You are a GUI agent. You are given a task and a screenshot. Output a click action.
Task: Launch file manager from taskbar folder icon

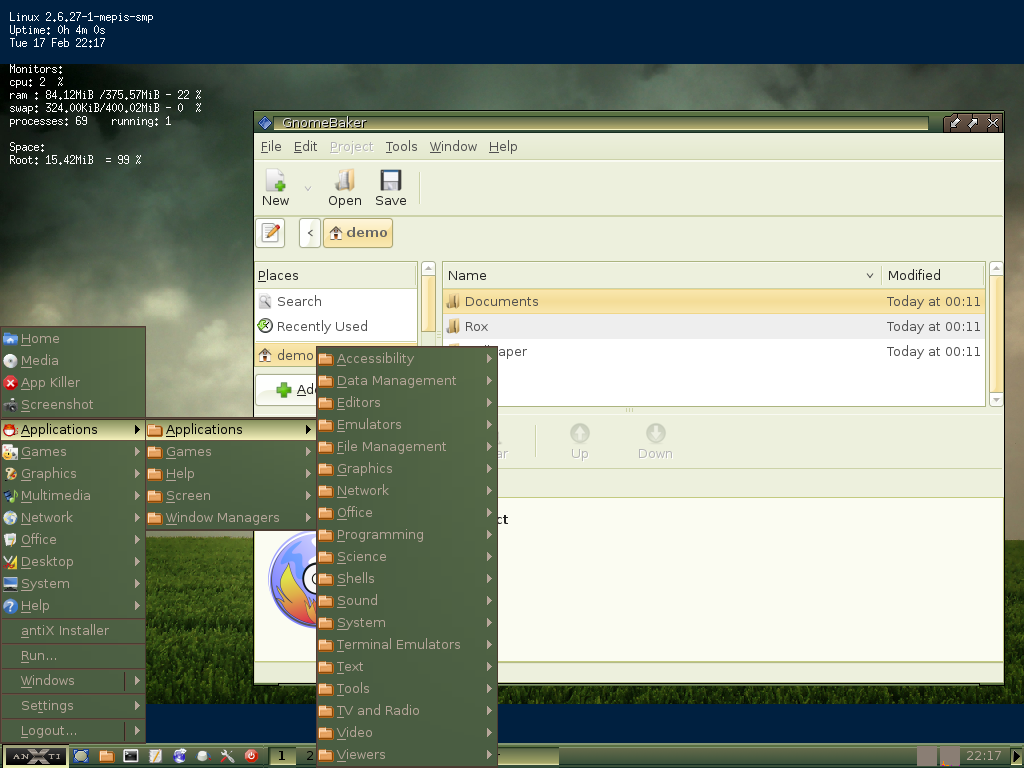click(x=106, y=756)
